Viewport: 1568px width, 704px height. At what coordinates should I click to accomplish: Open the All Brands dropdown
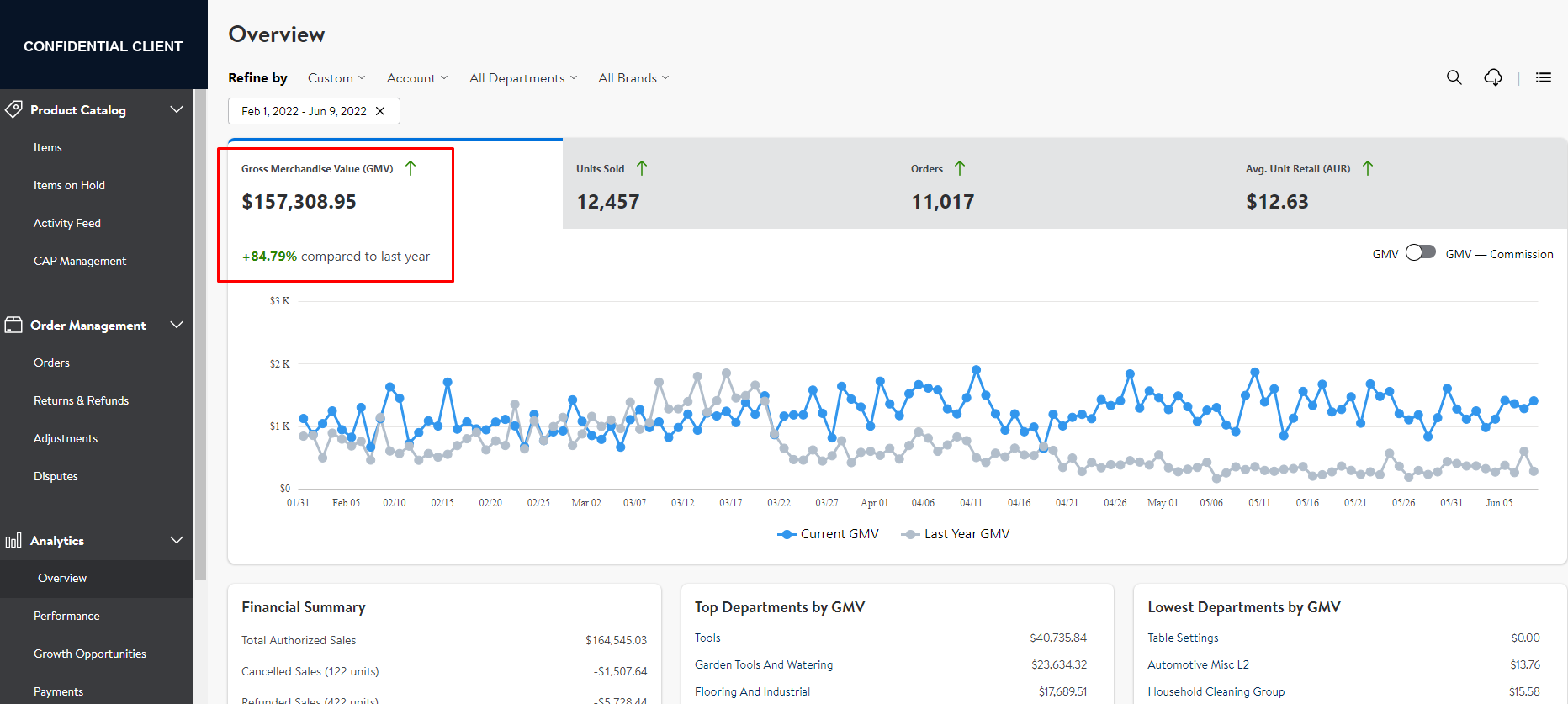[x=633, y=78]
